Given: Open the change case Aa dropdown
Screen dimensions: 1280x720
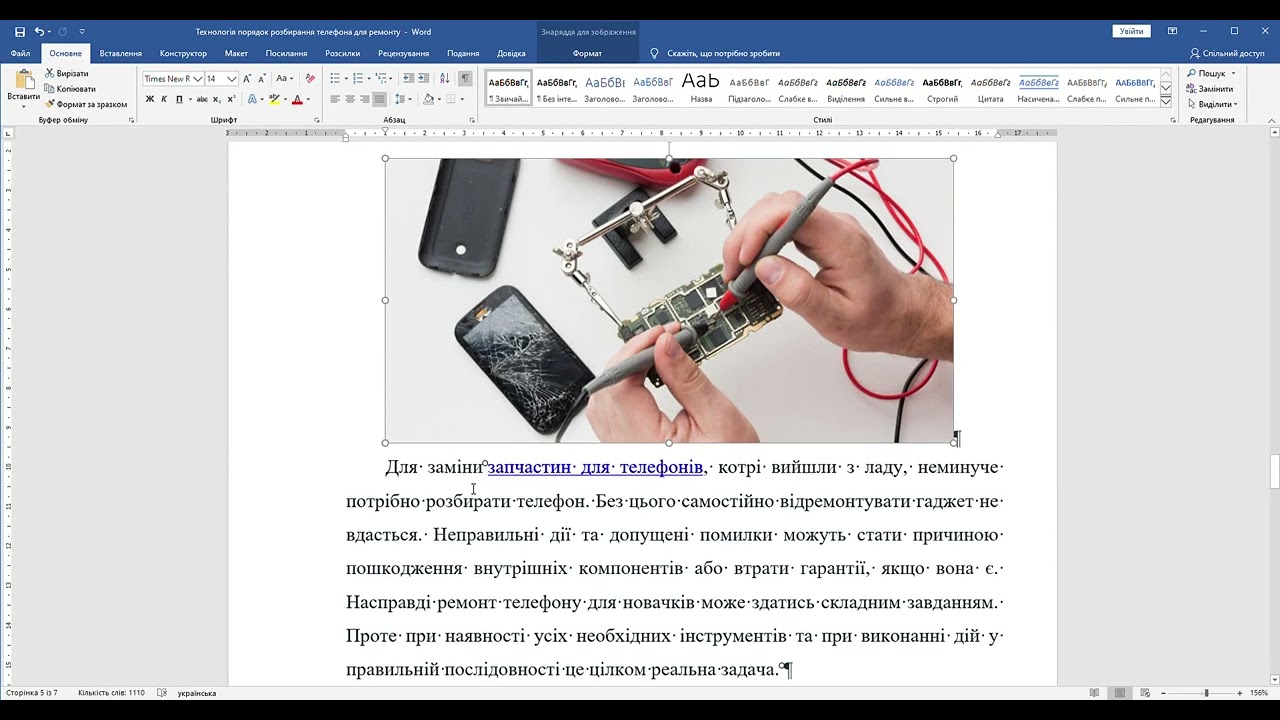Looking at the screenshot, I should pyautogui.click(x=285, y=78).
